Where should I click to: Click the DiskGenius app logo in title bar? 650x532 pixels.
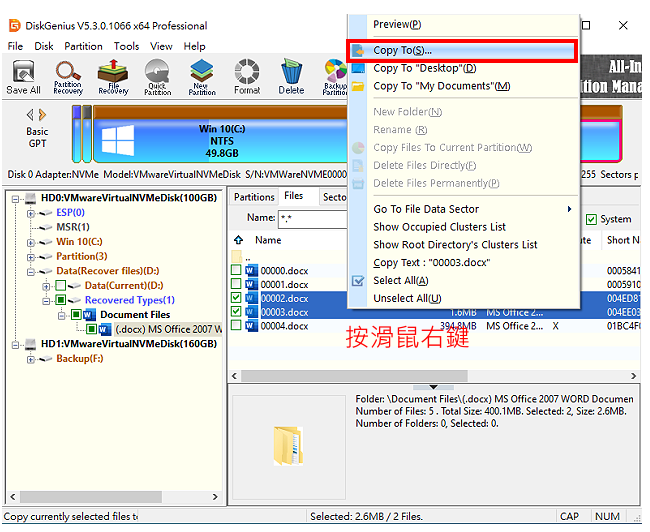click(x=15, y=26)
